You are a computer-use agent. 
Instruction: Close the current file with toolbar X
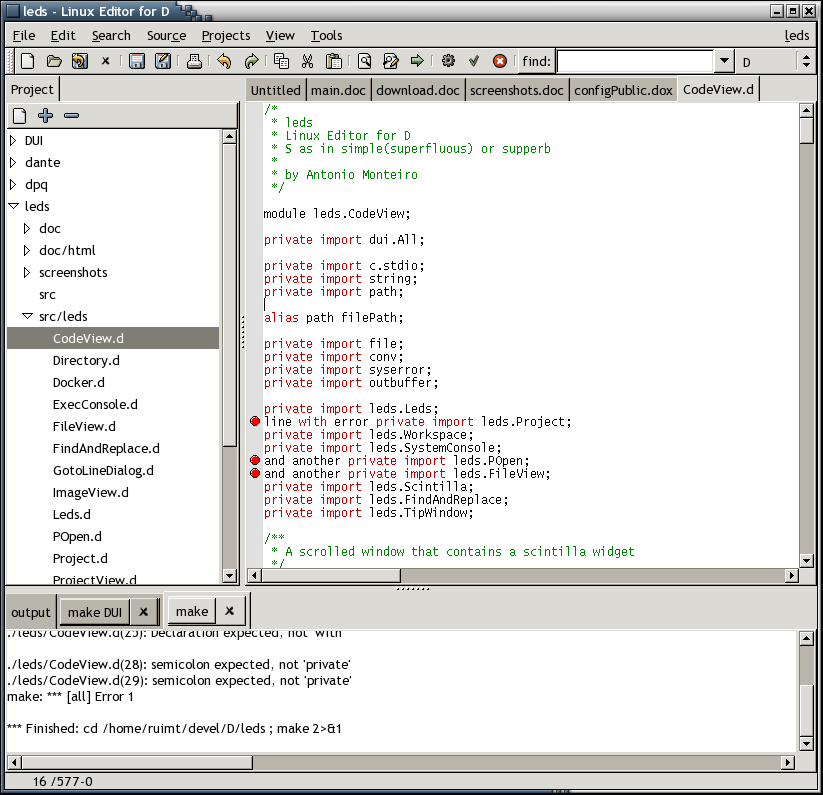pos(105,61)
